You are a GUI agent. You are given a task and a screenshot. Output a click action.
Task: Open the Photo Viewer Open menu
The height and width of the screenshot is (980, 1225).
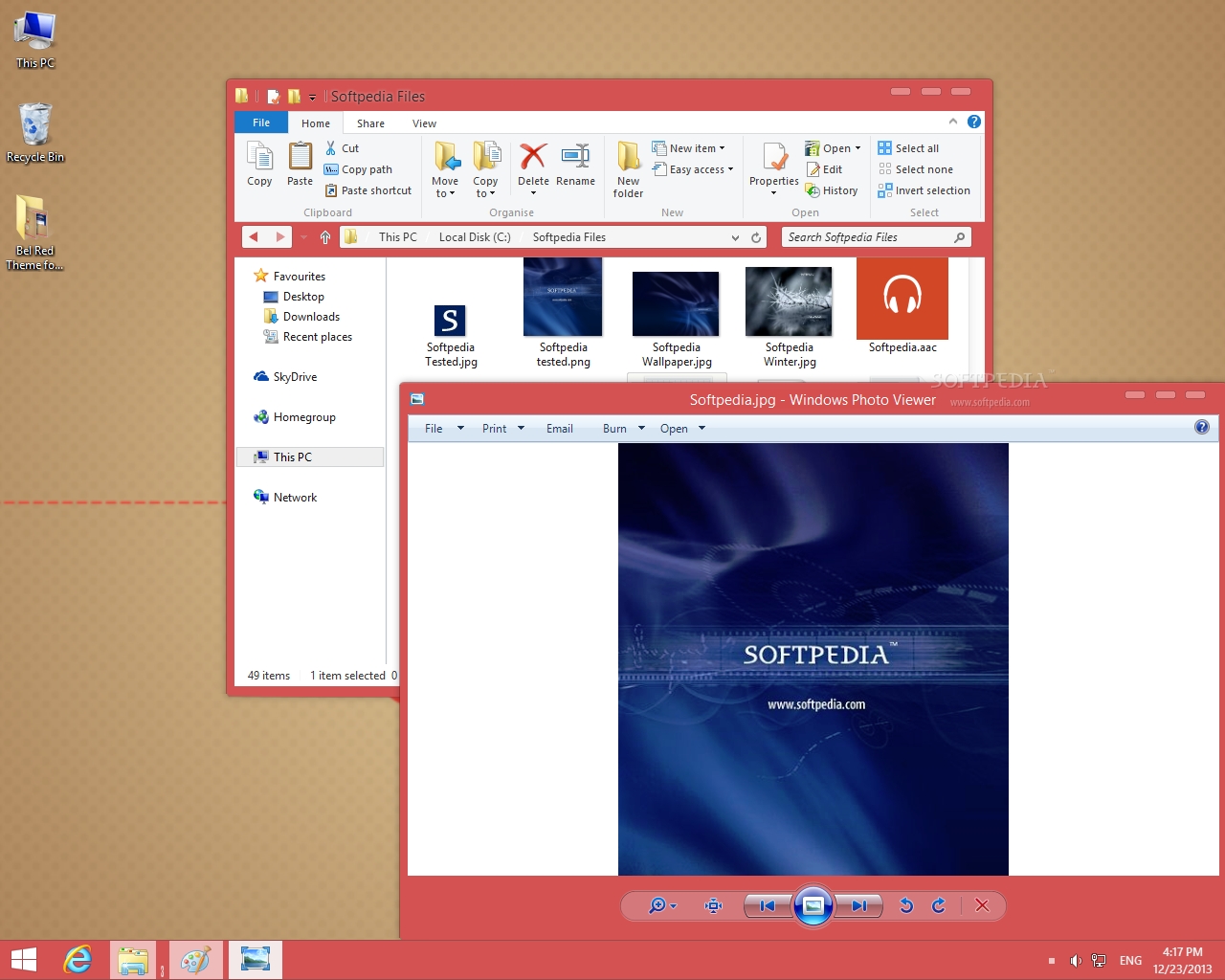pyautogui.click(x=682, y=429)
